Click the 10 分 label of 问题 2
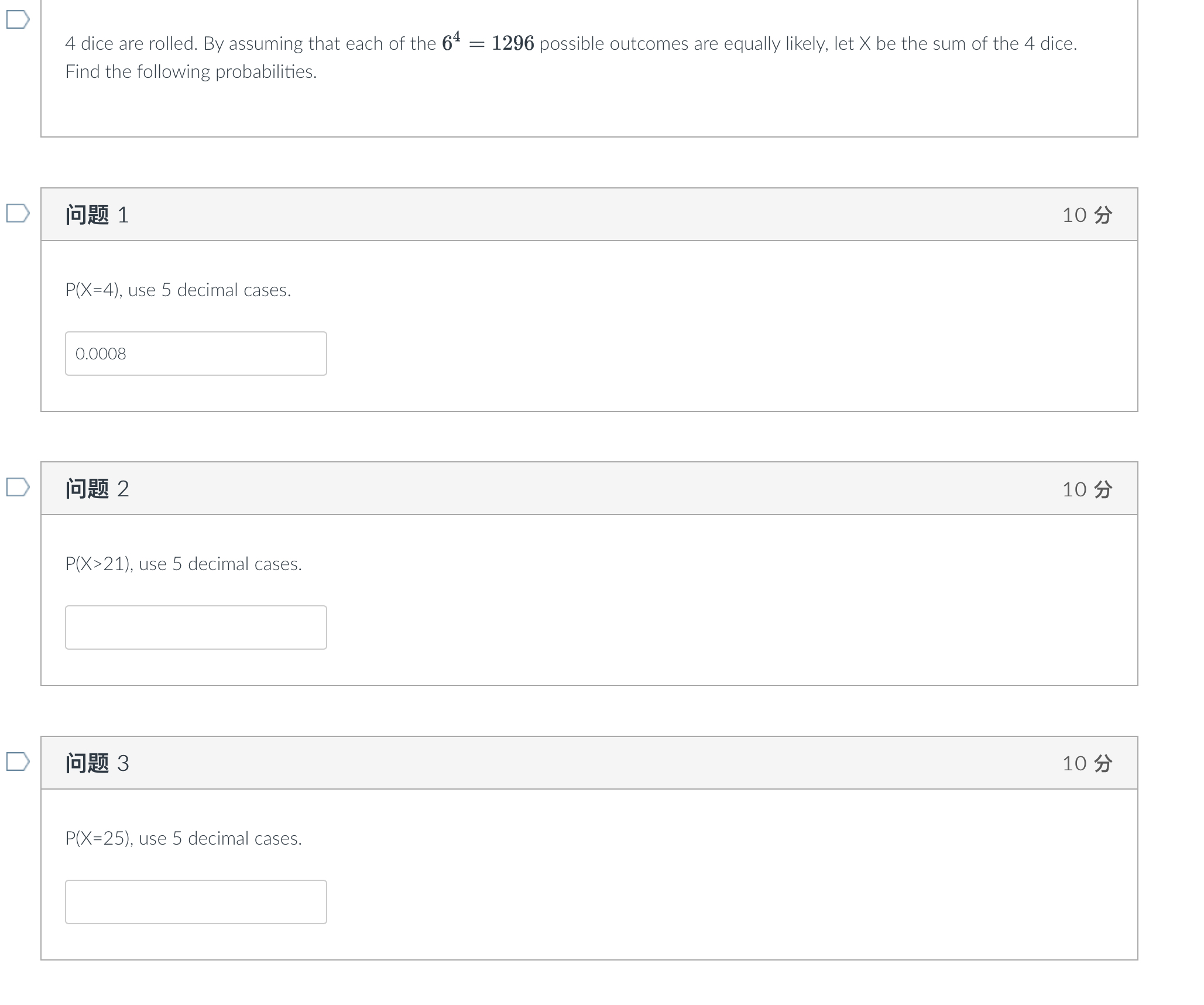Image resolution: width=1204 pixels, height=1005 pixels. (x=1087, y=489)
